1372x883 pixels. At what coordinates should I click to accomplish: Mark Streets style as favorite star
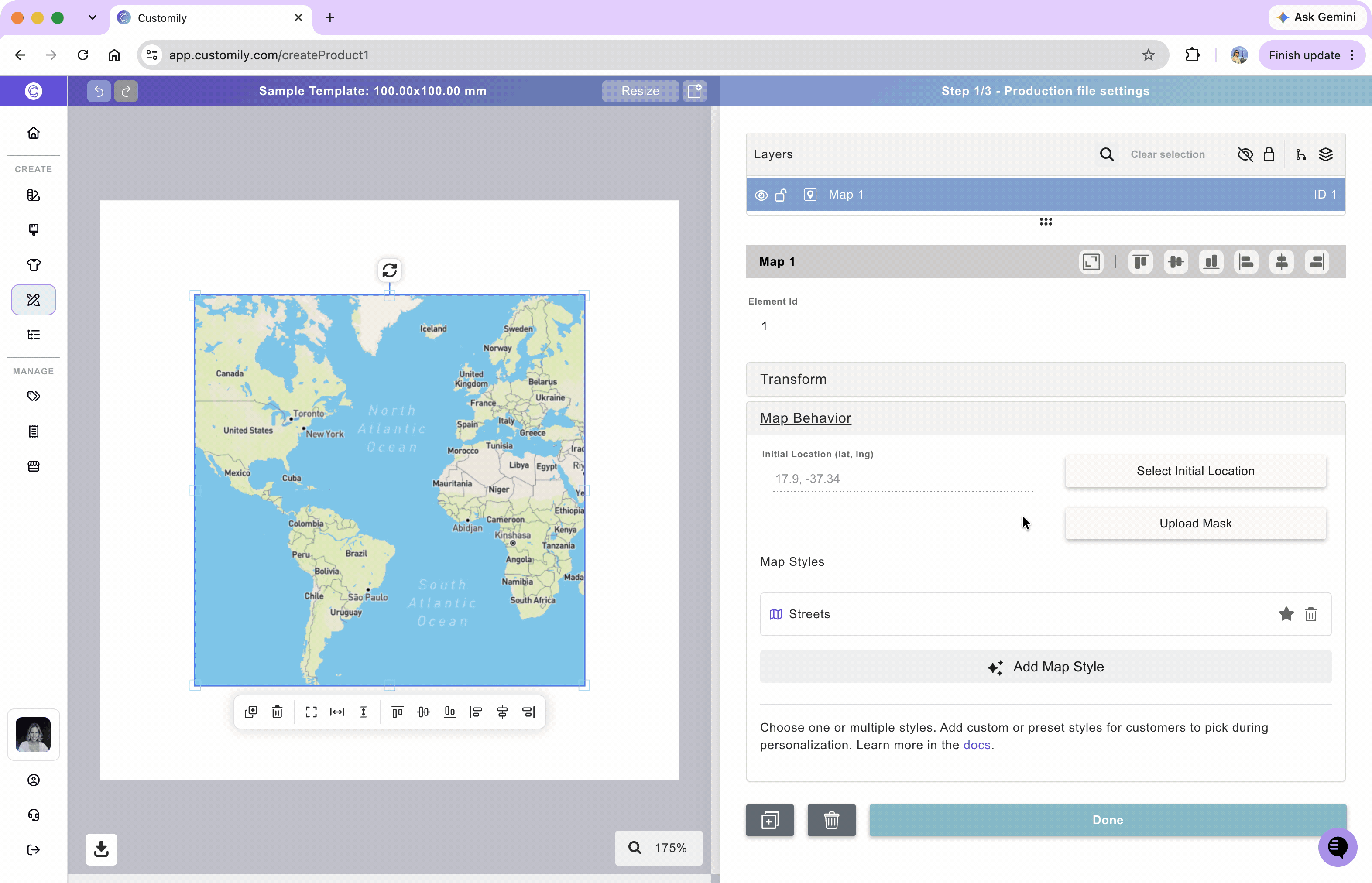click(x=1286, y=614)
